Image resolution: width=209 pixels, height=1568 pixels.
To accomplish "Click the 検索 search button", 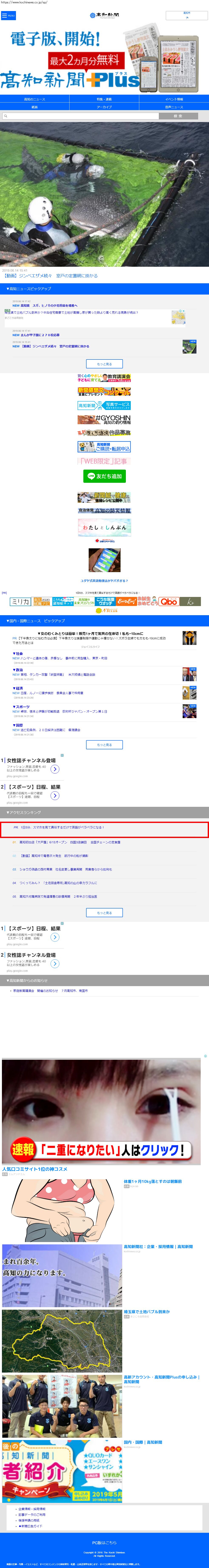I will pyautogui.click(x=178, y=116).
